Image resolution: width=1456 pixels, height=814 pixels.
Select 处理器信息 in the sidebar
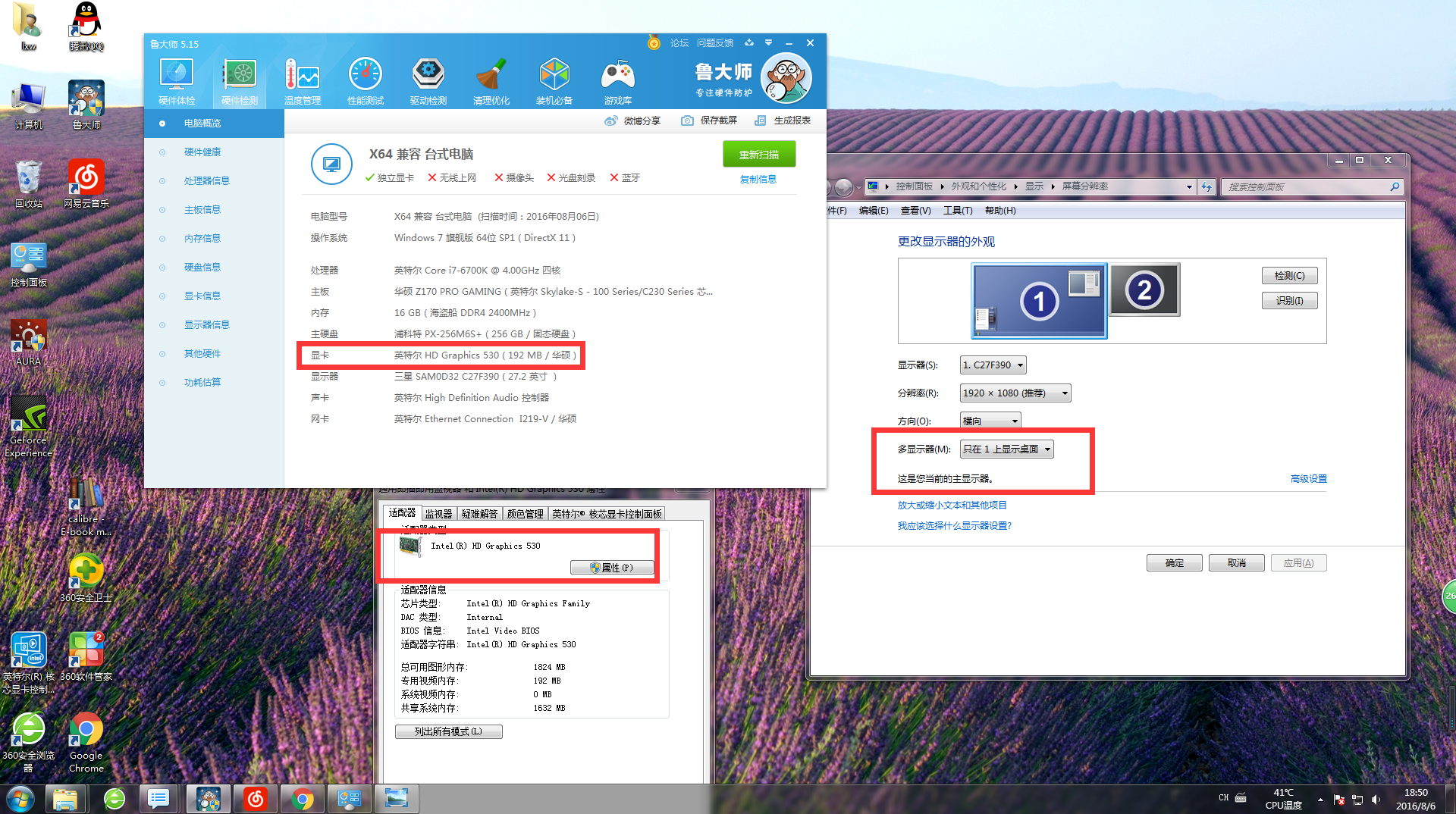pyautogui.click(x=214, y=181)
